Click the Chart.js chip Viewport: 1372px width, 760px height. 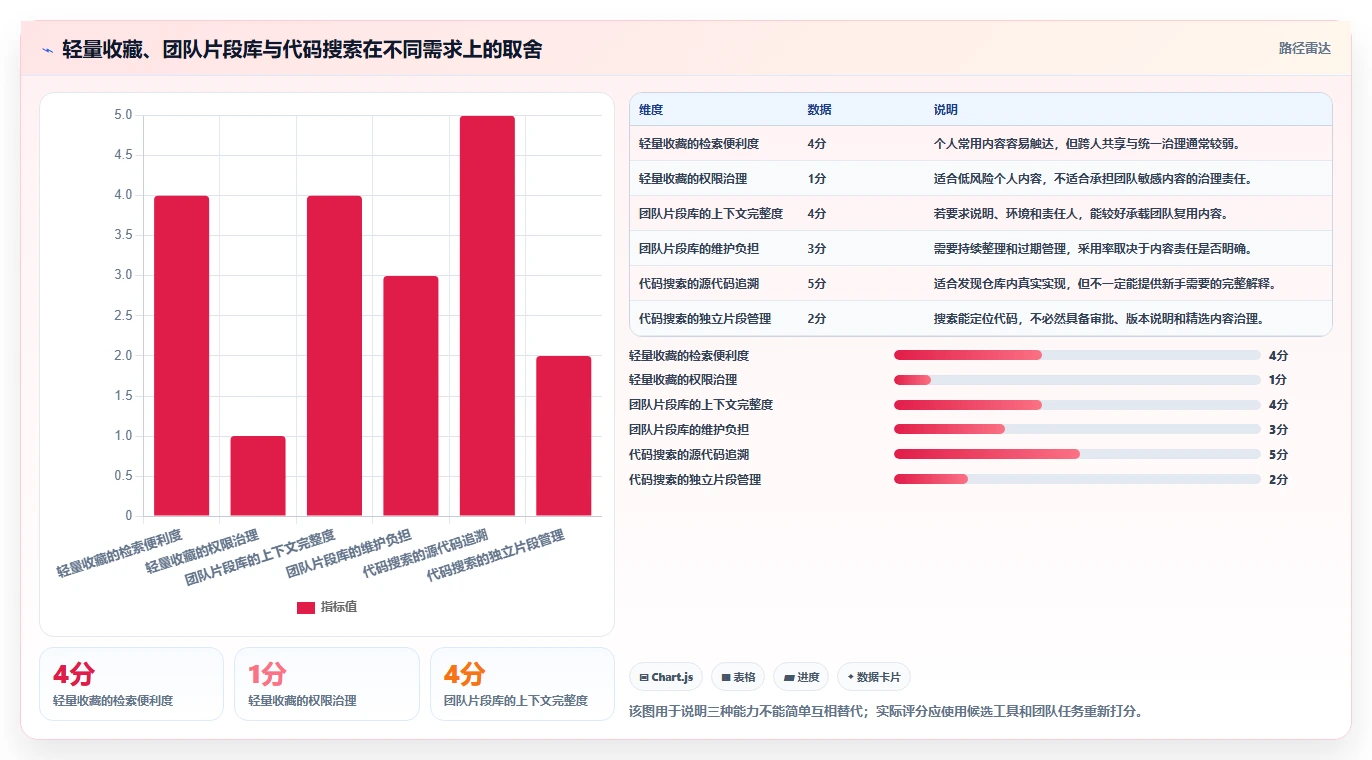[666, 677]
